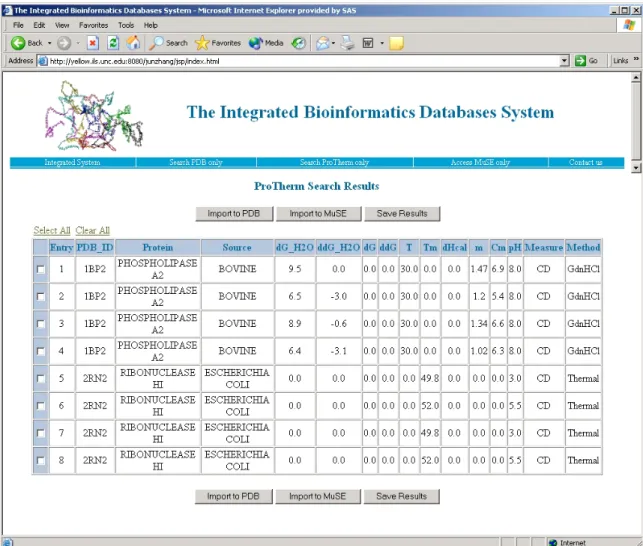643x546 pixels.
Task: Open the View menu
Action: [x=62, y=25]
